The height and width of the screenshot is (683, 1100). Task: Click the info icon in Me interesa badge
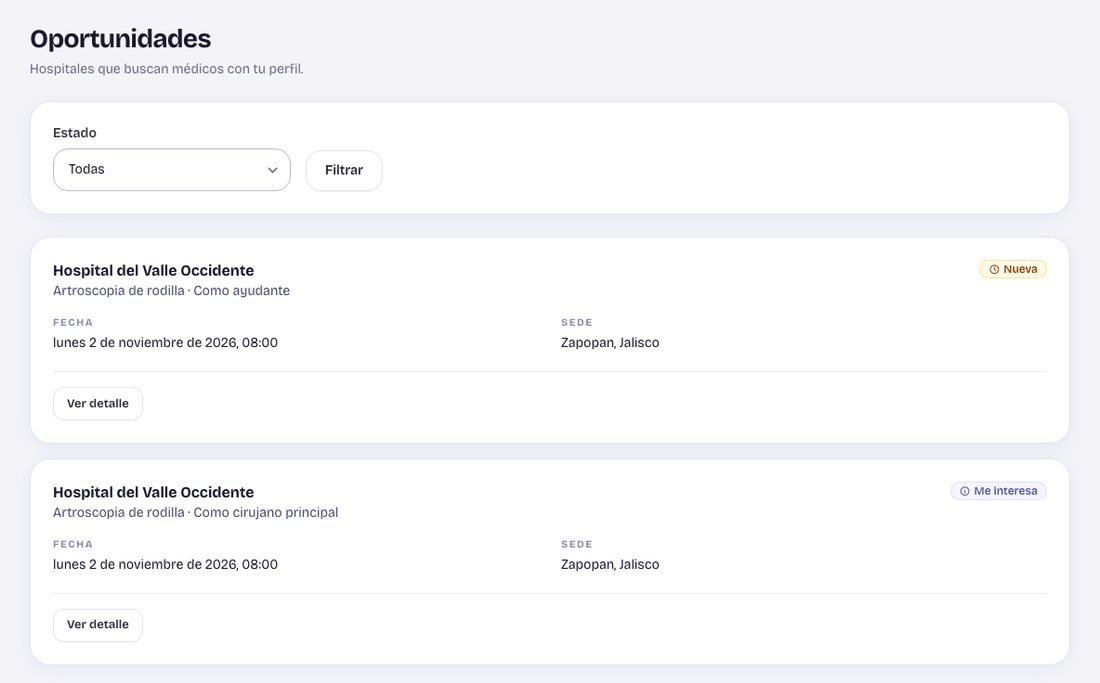point(965,491)
